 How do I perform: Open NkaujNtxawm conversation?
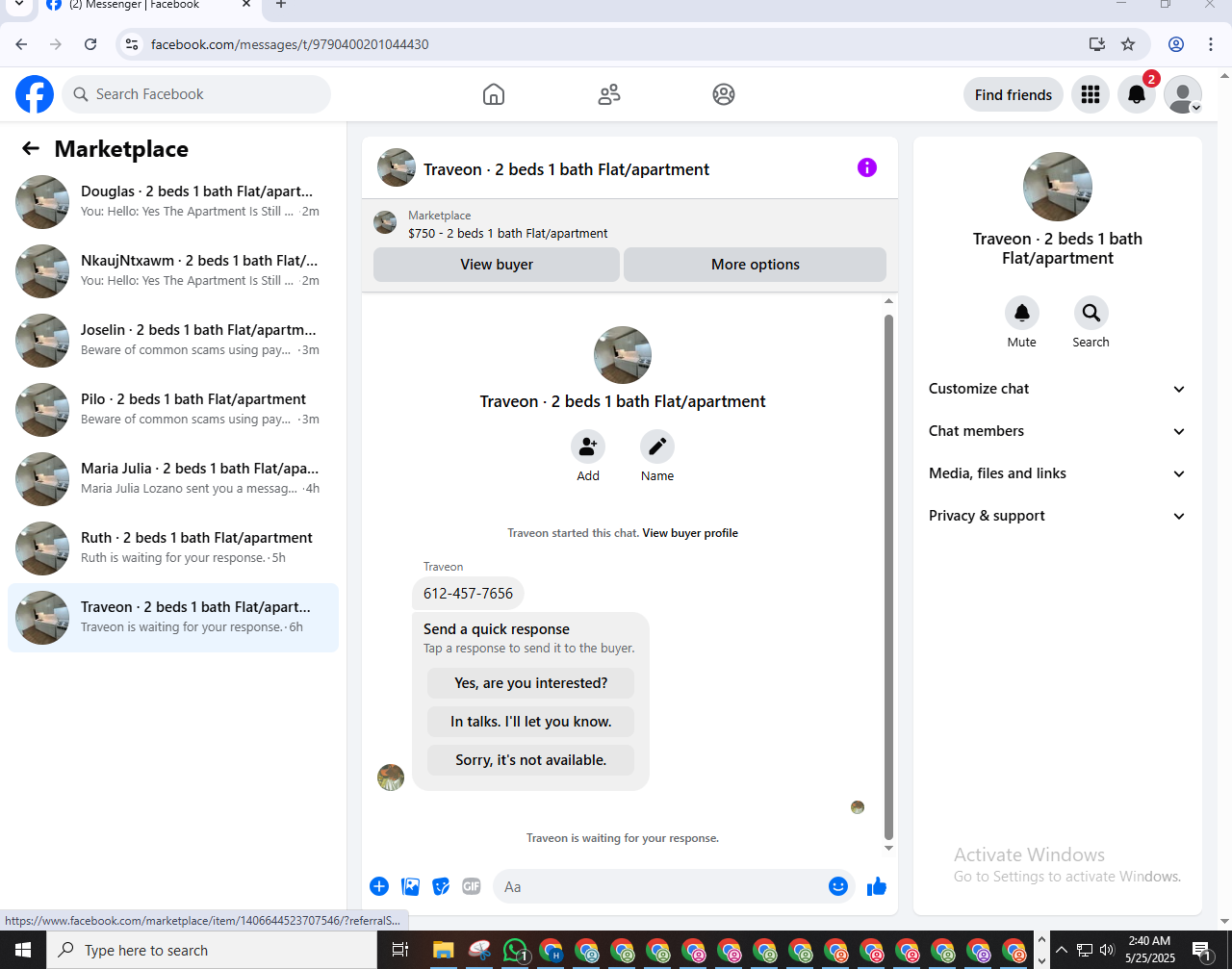click(173, 271)
